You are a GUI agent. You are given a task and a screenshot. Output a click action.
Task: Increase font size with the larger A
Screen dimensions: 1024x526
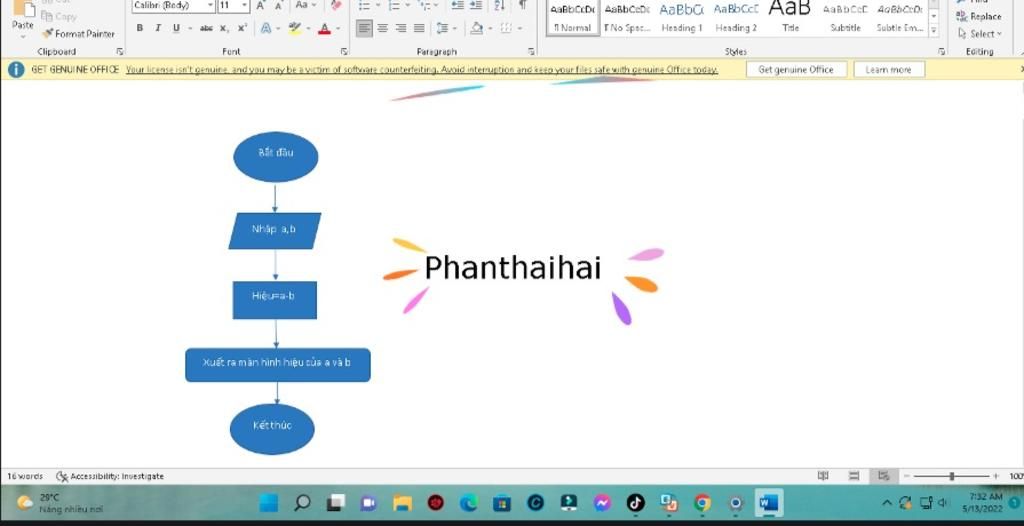[x=261, y=6]
